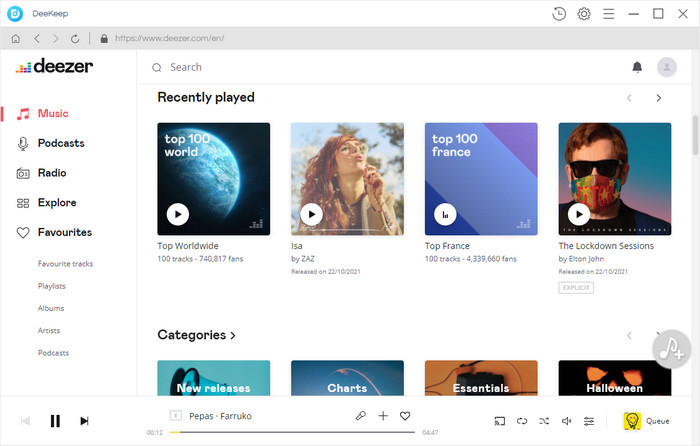The width and height of the screenshot is (700, 446).
Task: Show next Recently played items
Action: 658,98
